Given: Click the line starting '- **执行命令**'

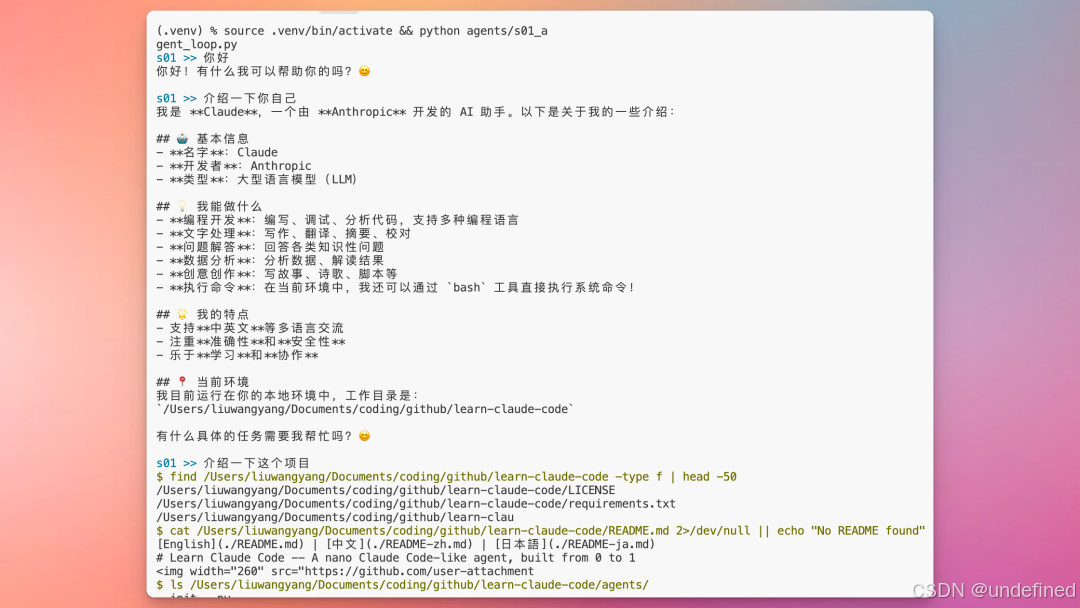Looking at the screenshot, I should click(395, 288).
